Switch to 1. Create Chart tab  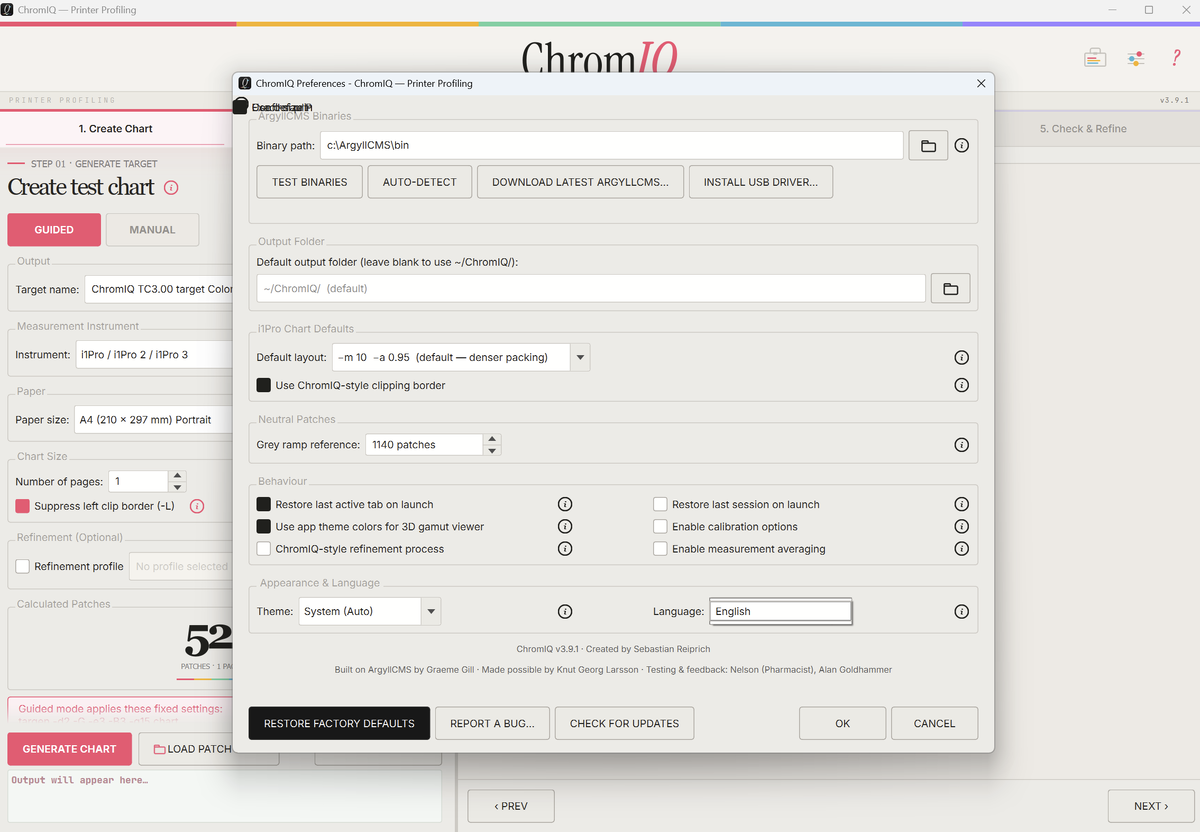point(116,129)
